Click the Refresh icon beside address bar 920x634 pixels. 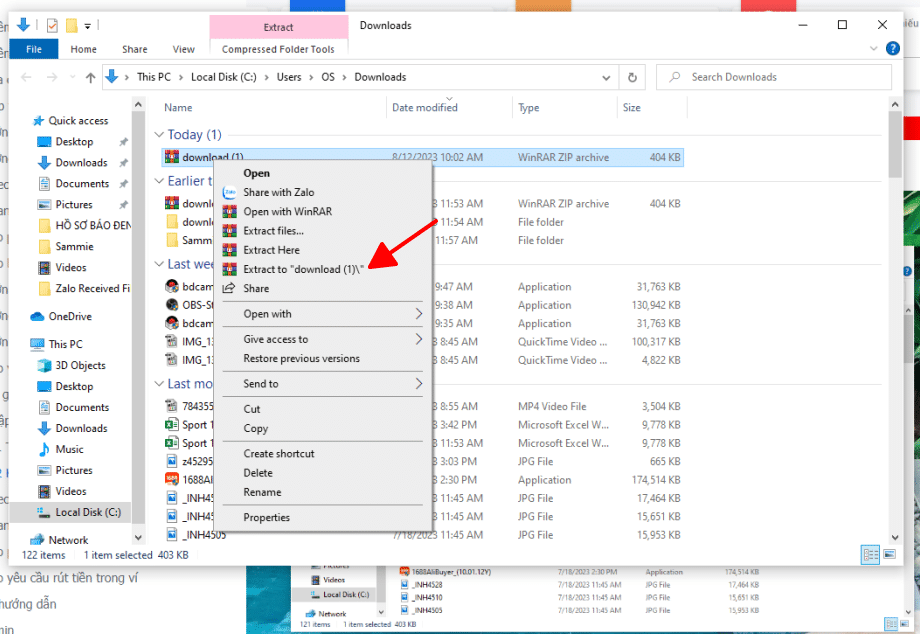(631, 77)
